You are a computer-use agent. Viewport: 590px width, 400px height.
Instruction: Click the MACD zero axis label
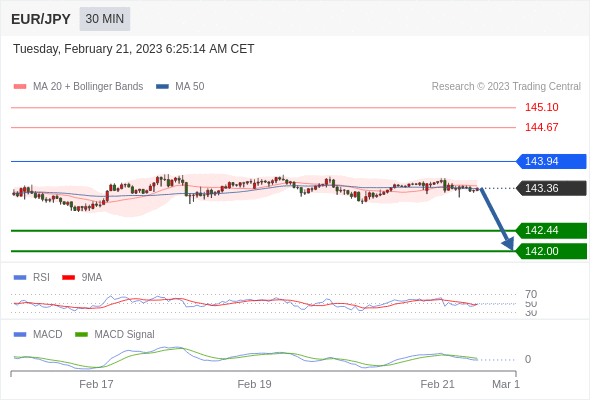point(528,359)
